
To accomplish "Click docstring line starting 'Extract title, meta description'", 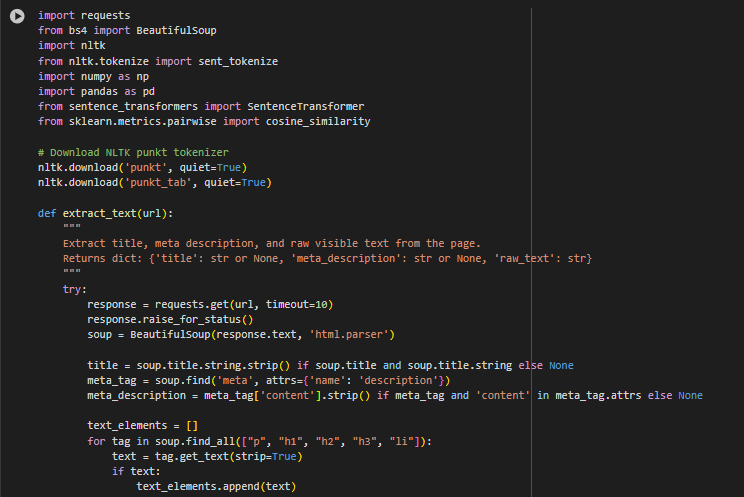I will [x=272, y=244].
